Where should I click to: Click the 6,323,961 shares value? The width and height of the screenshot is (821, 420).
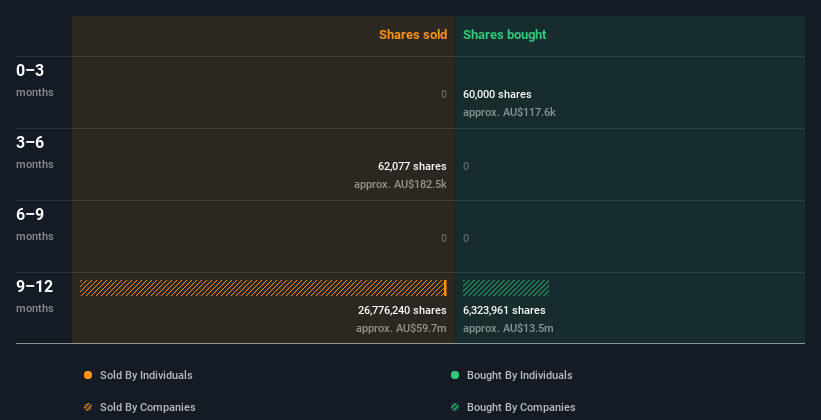click(504, 311)
